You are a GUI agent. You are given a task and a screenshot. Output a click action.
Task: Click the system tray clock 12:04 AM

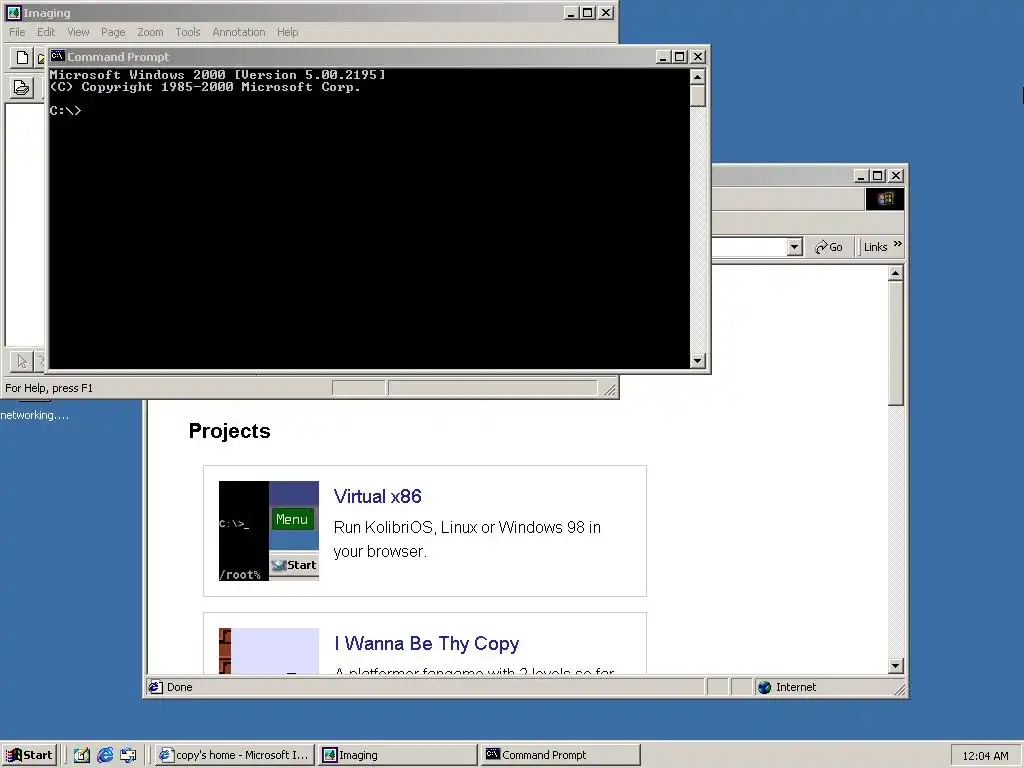click(985, 756)
